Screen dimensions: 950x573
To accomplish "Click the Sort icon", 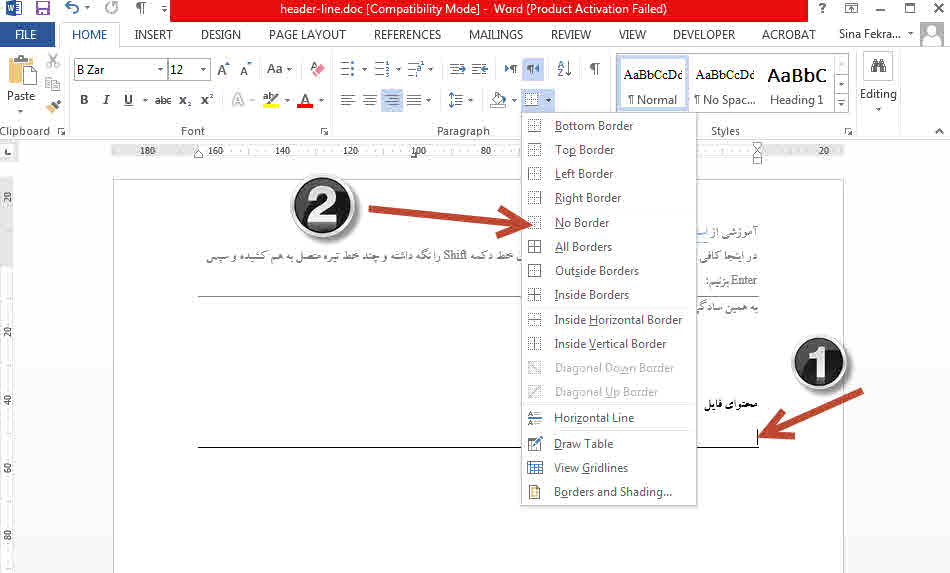I will click(564, 69).
